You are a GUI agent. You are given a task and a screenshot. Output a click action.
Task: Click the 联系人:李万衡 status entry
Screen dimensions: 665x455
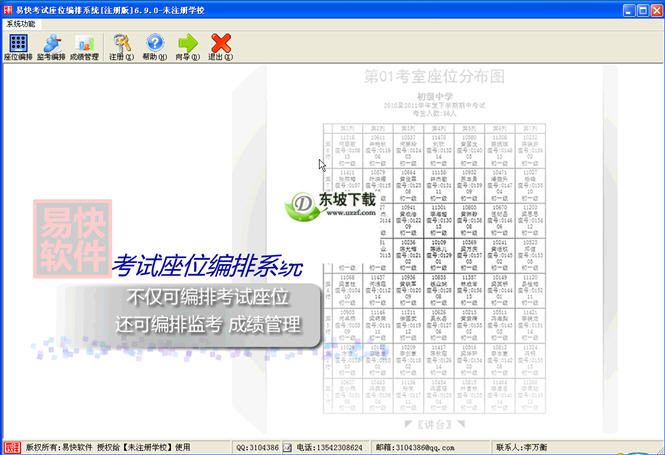pos(522,447)
